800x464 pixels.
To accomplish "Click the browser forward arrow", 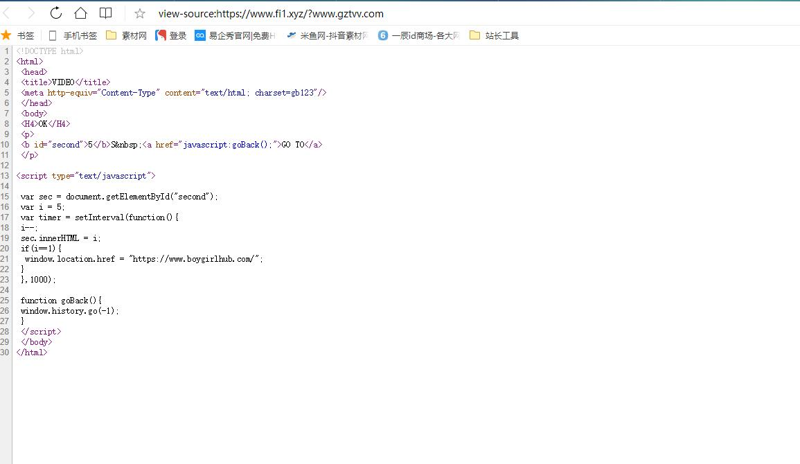I will tap(31, 13).
